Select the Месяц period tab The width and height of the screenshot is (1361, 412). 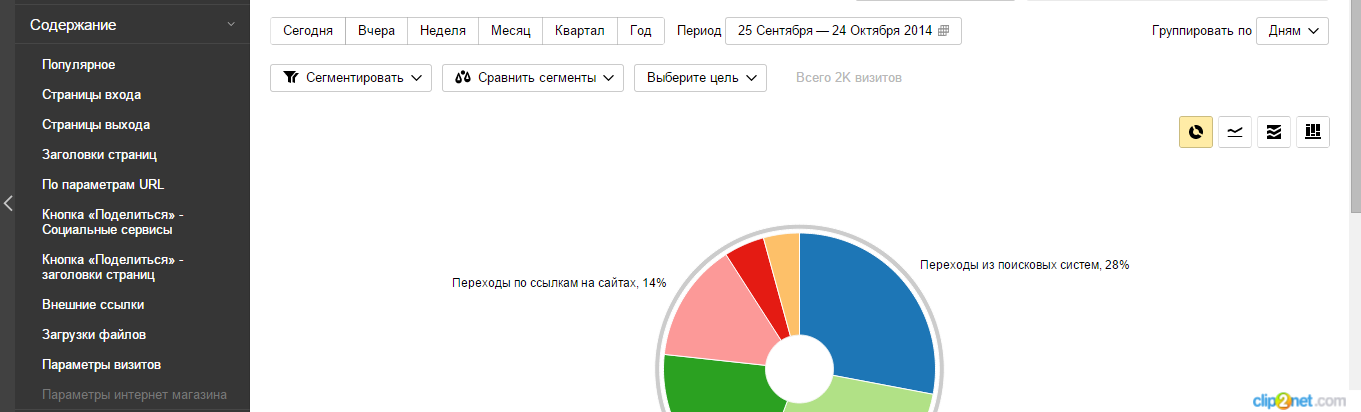pyautogui.click(x=511, y=31)
